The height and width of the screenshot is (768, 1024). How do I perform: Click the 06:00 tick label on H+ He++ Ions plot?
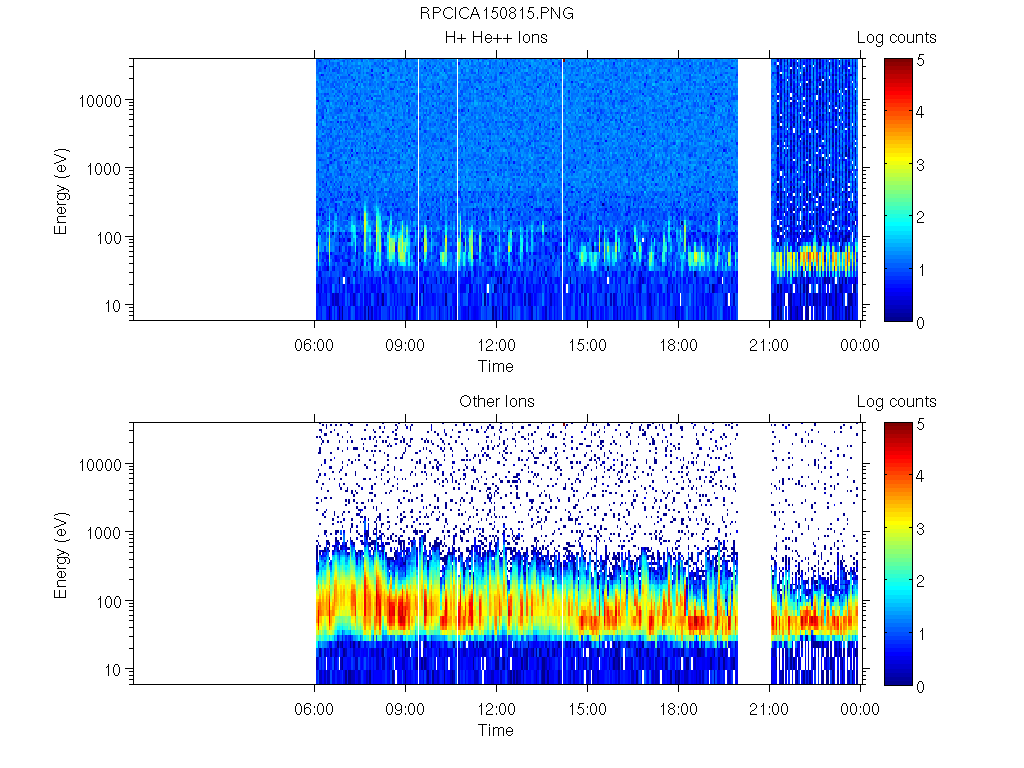pos(314,345)
